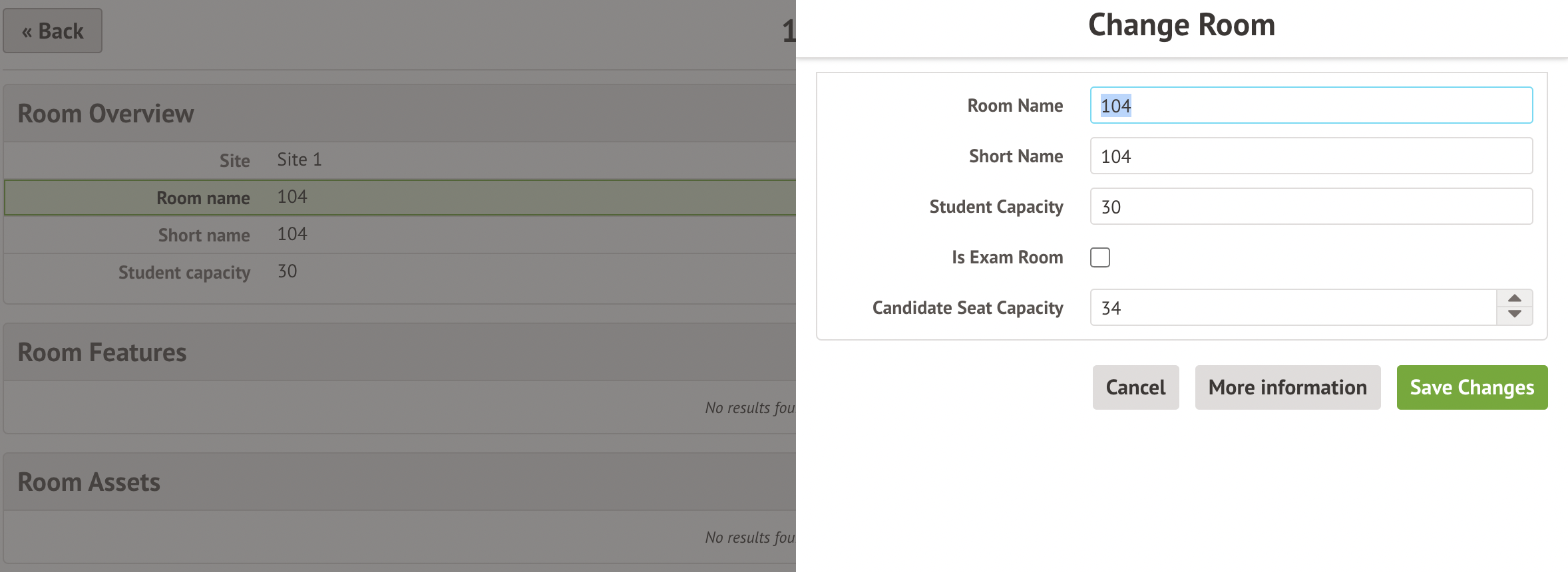Click the Candidate Seat Capacity field
The height and width of the screenshot is (572, 1568).
[1292, 308]
